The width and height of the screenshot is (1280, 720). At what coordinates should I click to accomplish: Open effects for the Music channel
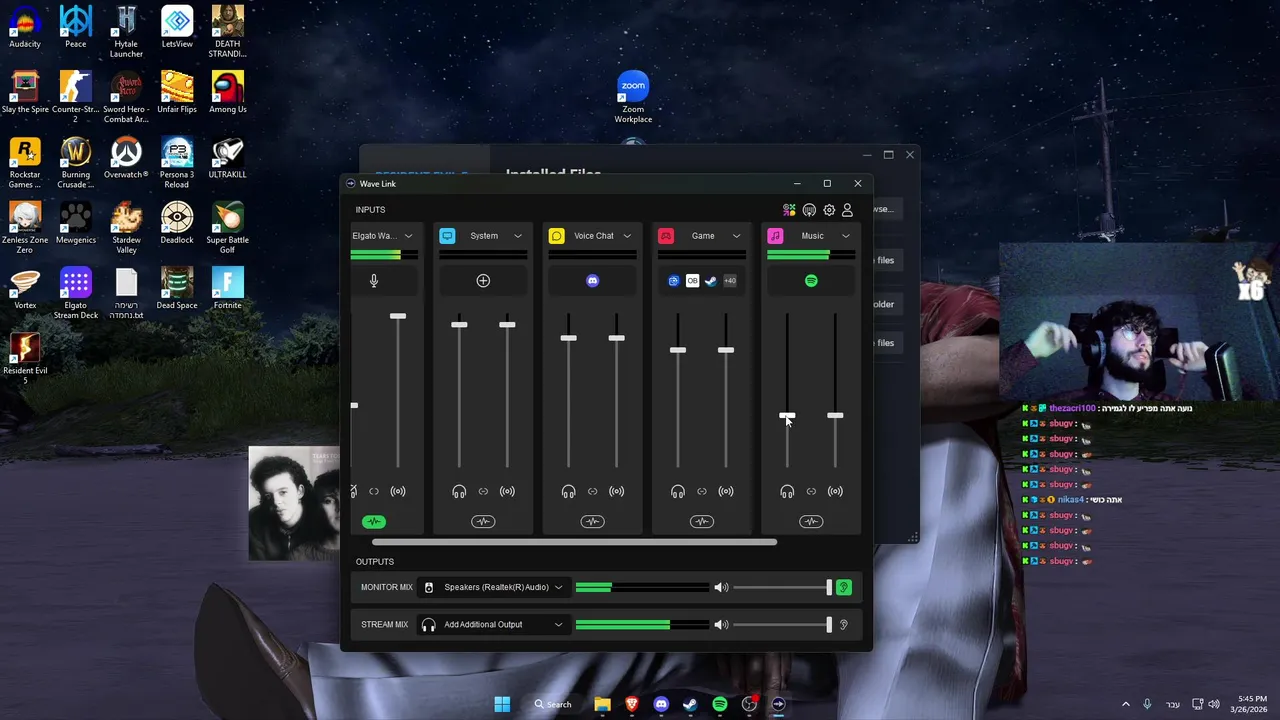[811, 522]
